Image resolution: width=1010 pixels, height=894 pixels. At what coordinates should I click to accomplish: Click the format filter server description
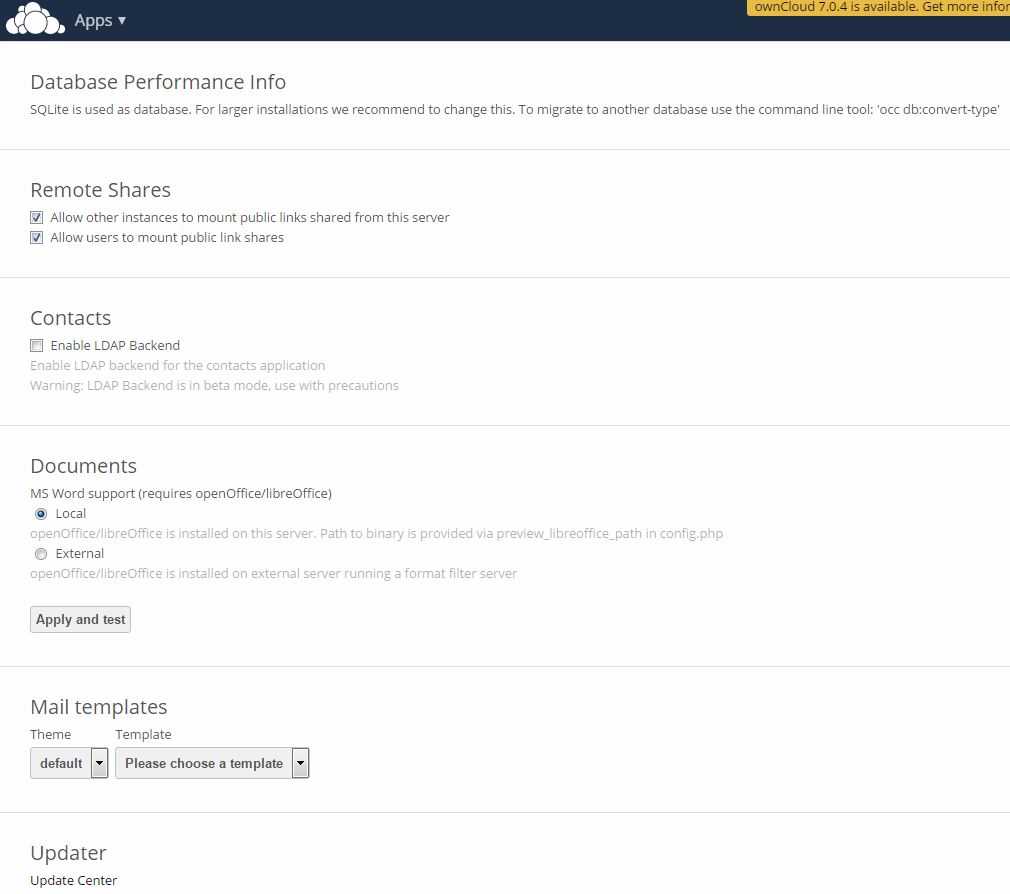(274, 574)
